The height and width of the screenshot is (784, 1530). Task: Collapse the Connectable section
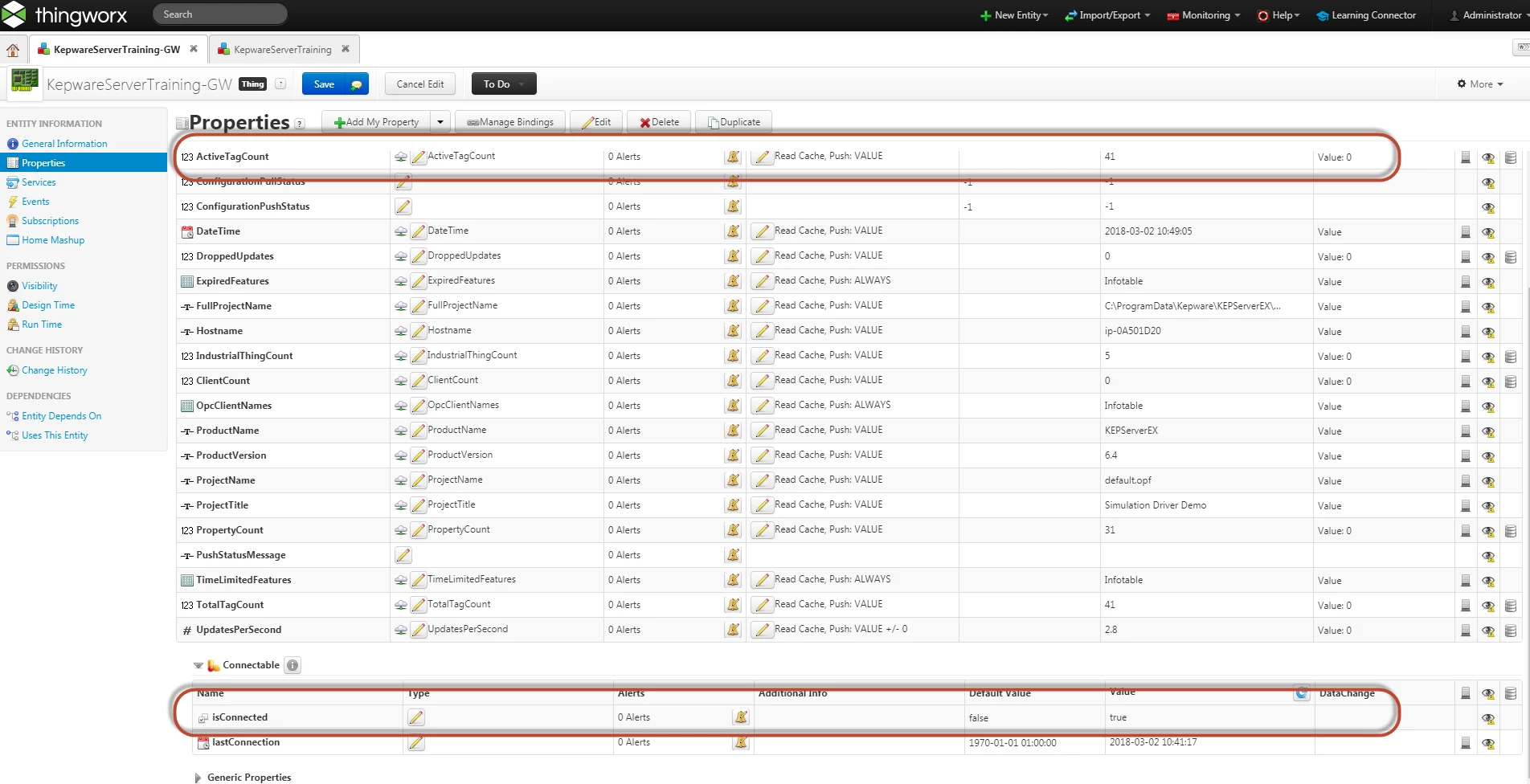(198, 666)
